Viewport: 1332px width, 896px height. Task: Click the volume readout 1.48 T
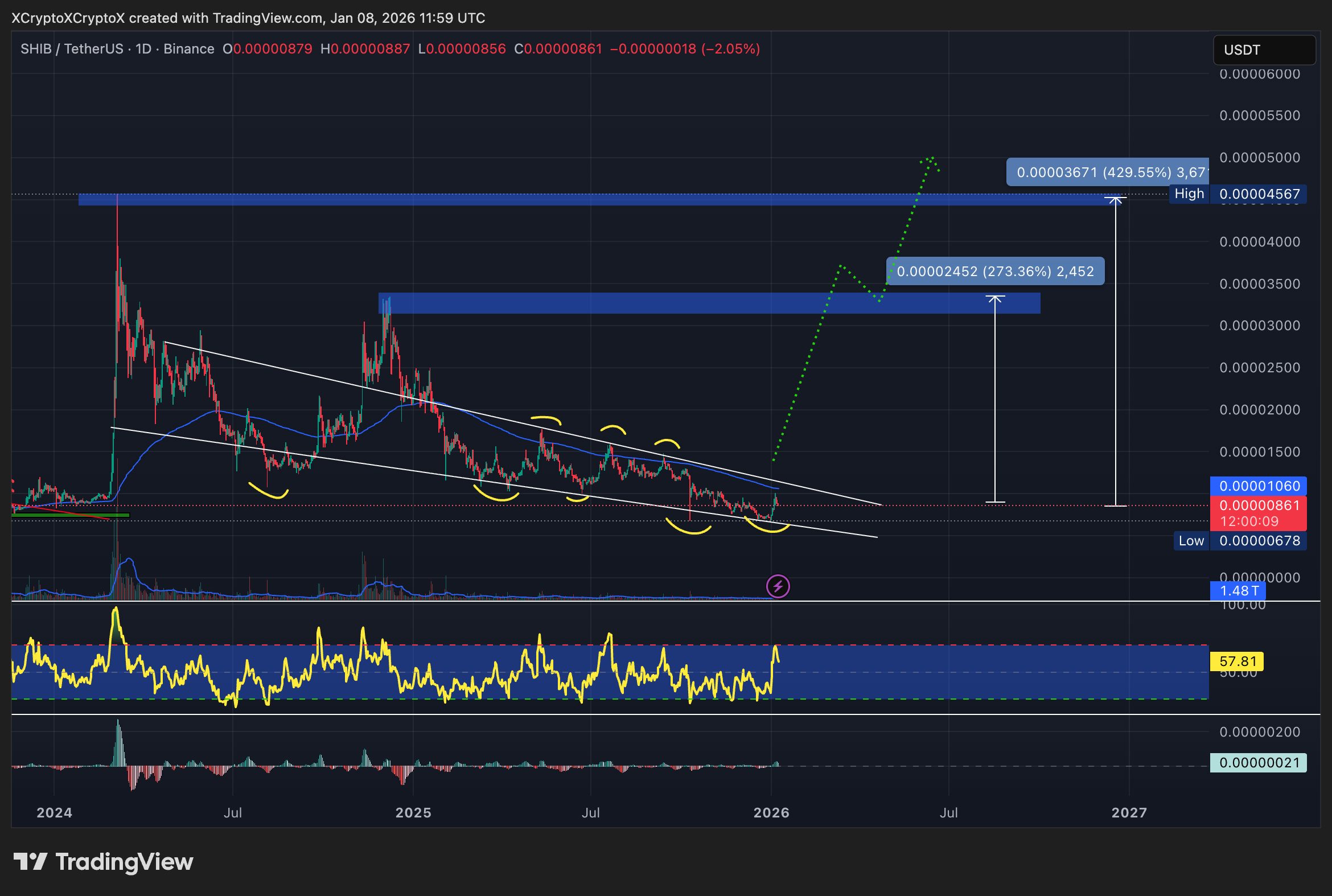(1239, 591)
